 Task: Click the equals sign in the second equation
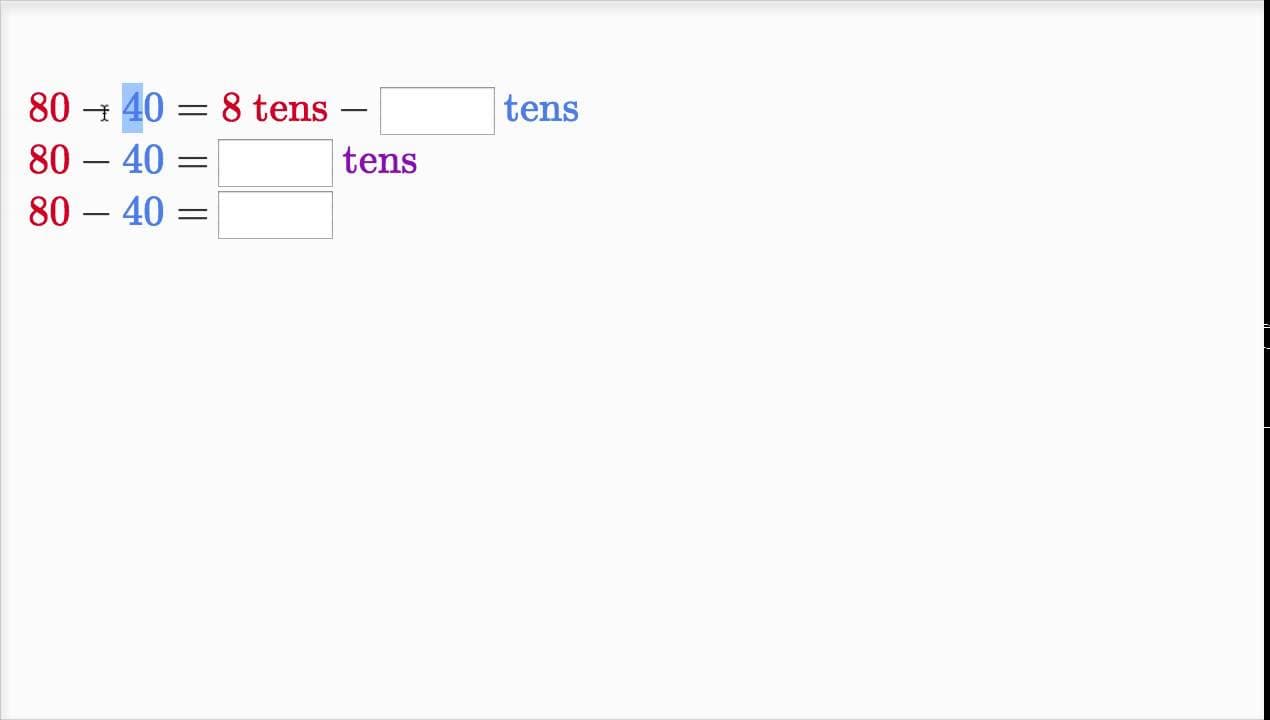[192, 161]
